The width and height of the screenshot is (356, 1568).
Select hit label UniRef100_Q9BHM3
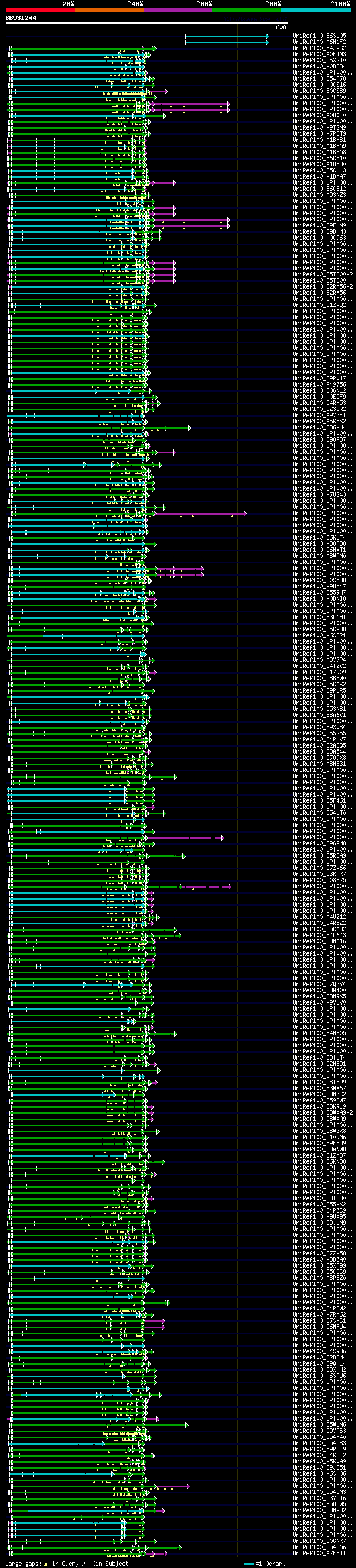(319, 232)
